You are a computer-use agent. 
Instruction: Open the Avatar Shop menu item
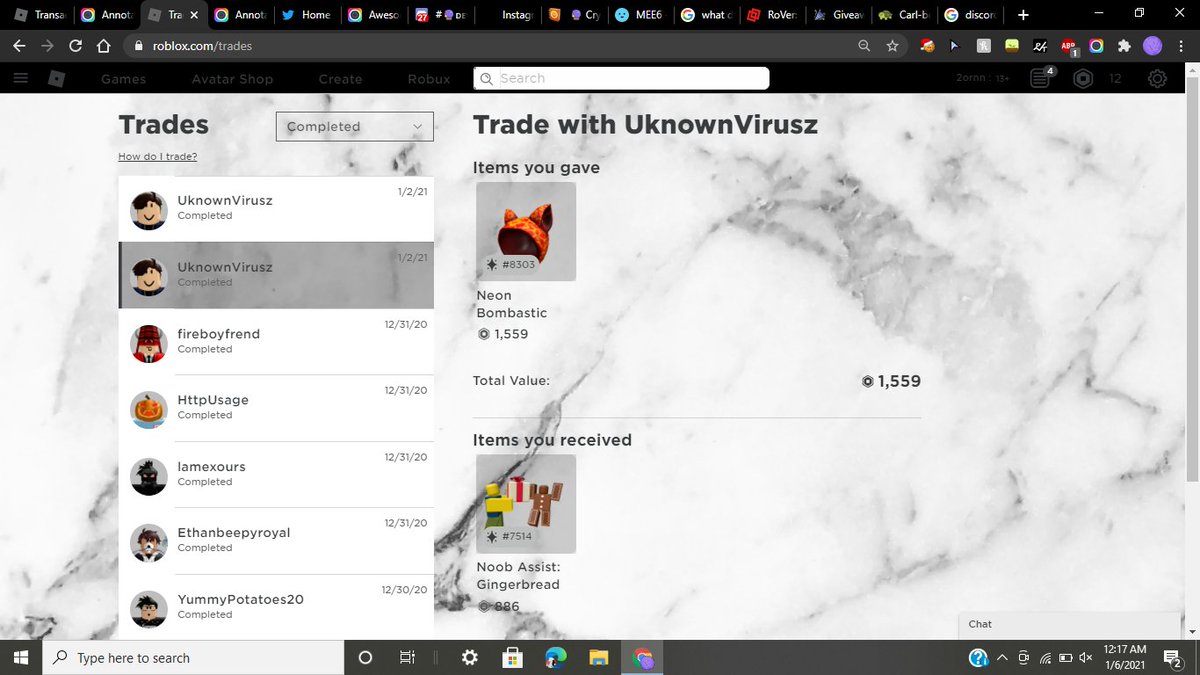(232, 79)
